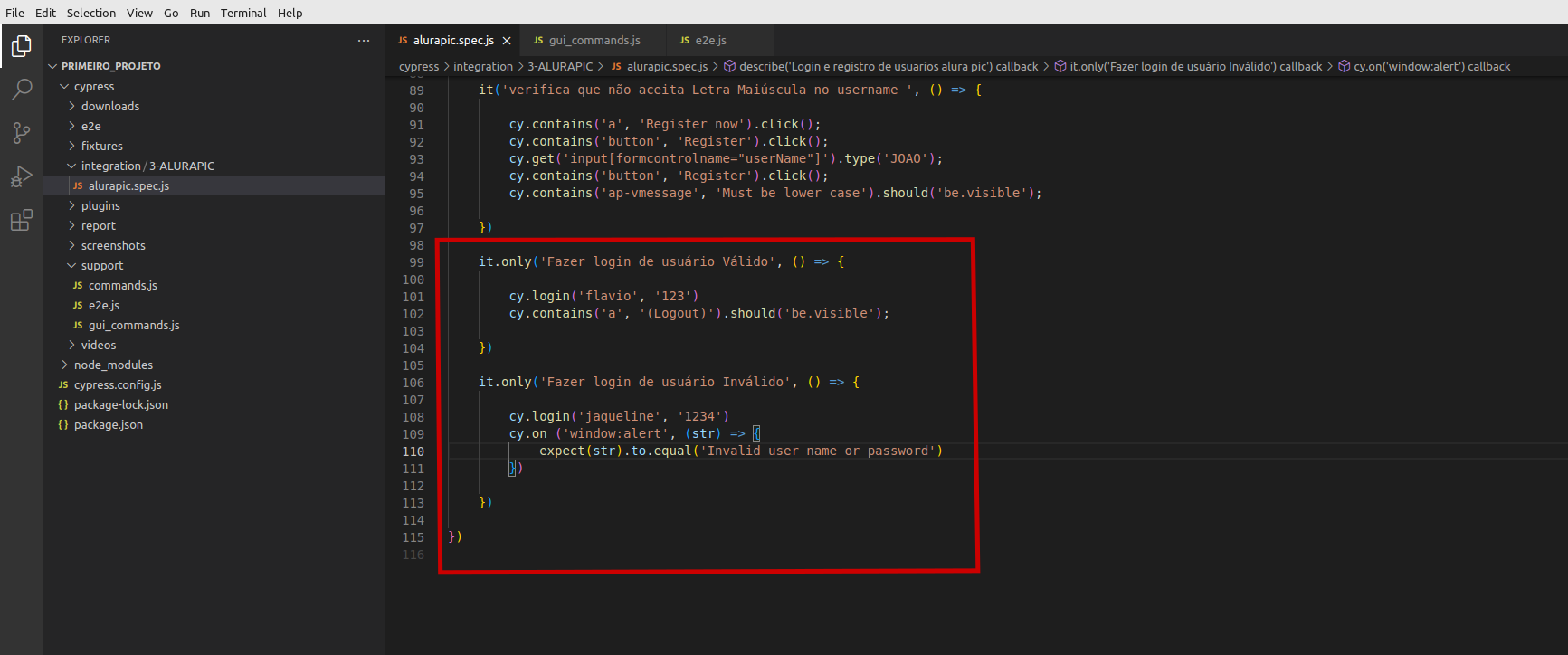Viewport: 1568px width, 655px height.
Task: Open the Edit menu
Action: click(45, 13)
